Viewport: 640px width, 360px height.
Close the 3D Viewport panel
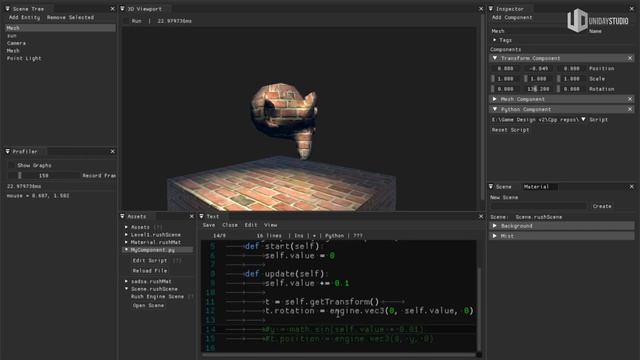coord(481,9)
